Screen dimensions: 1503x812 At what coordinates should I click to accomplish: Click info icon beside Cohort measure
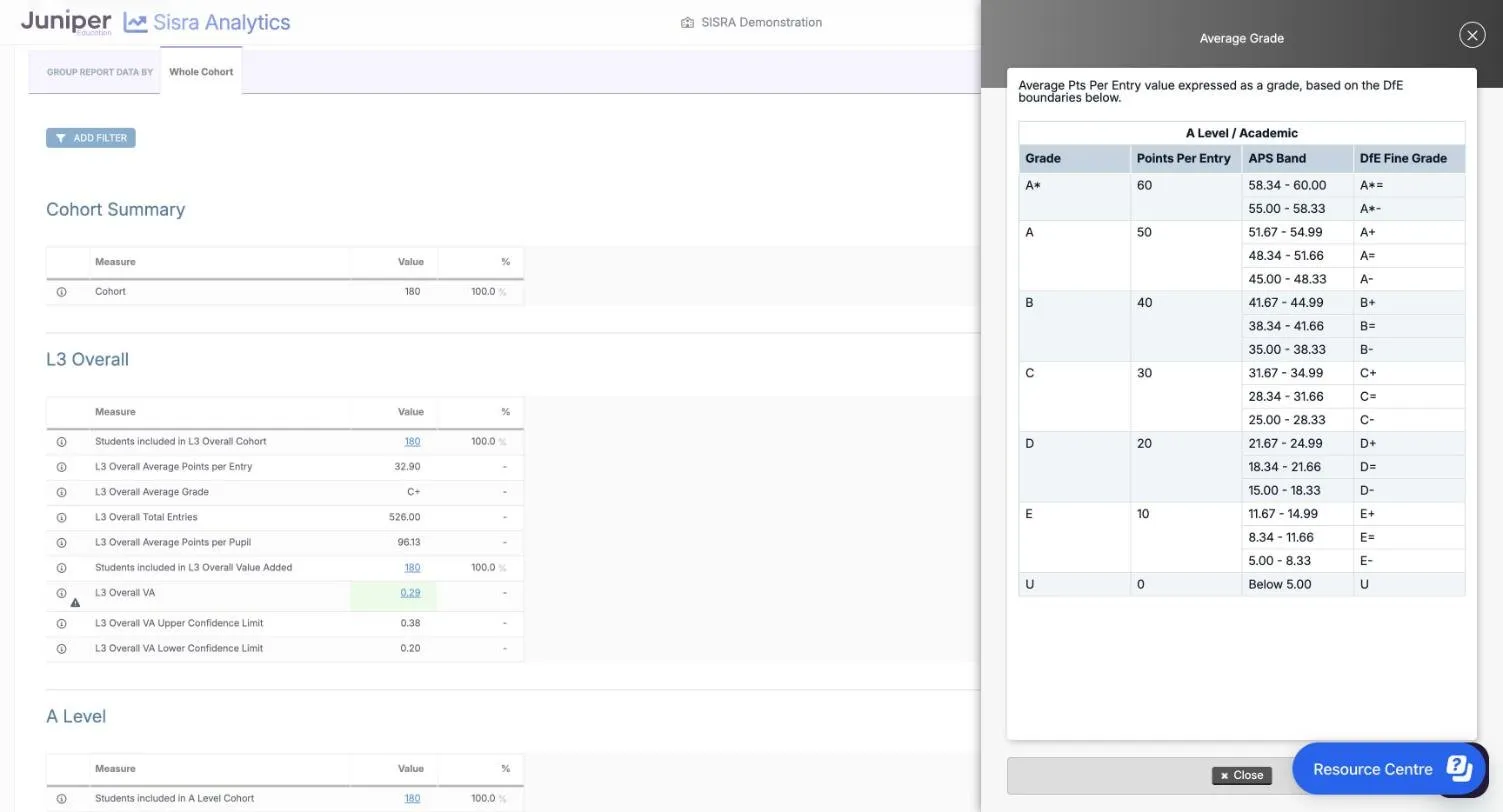tap(61, 292)
